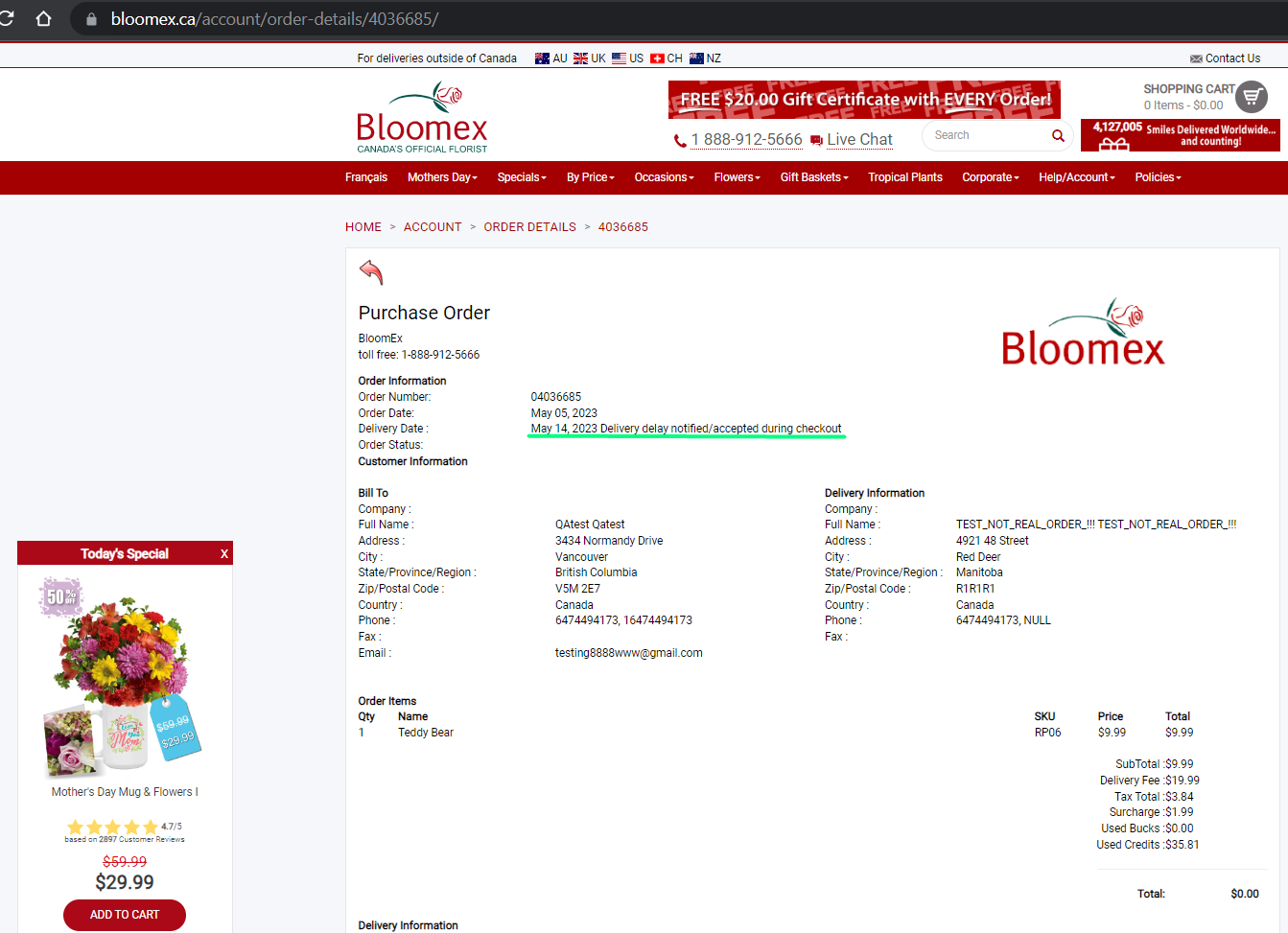Click the search magnifier icon
Screen dimensions: 1288x933
[1058, 136]
